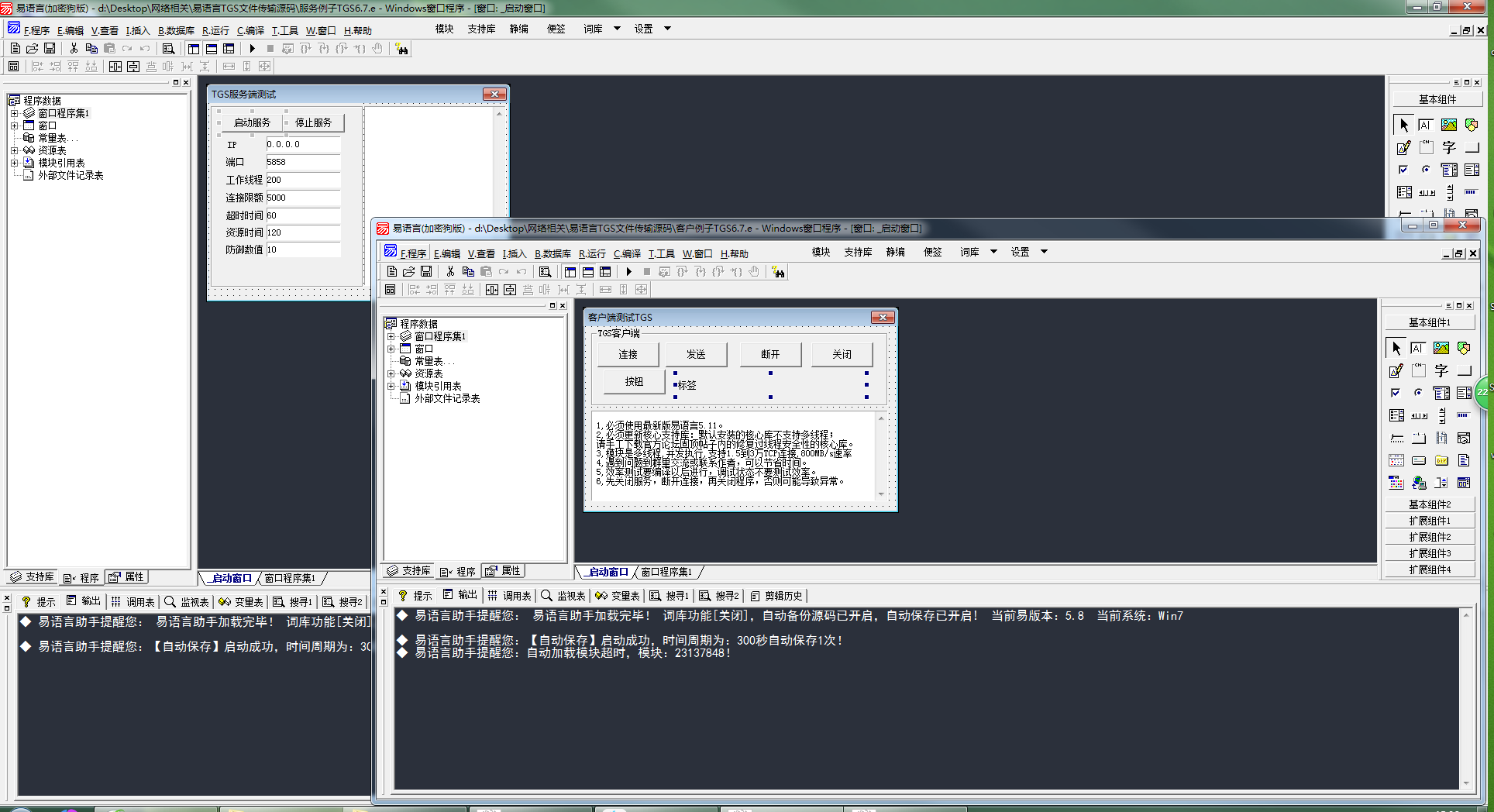
Task: Open 基本组件2 component group in front window
Action: 1430,504
